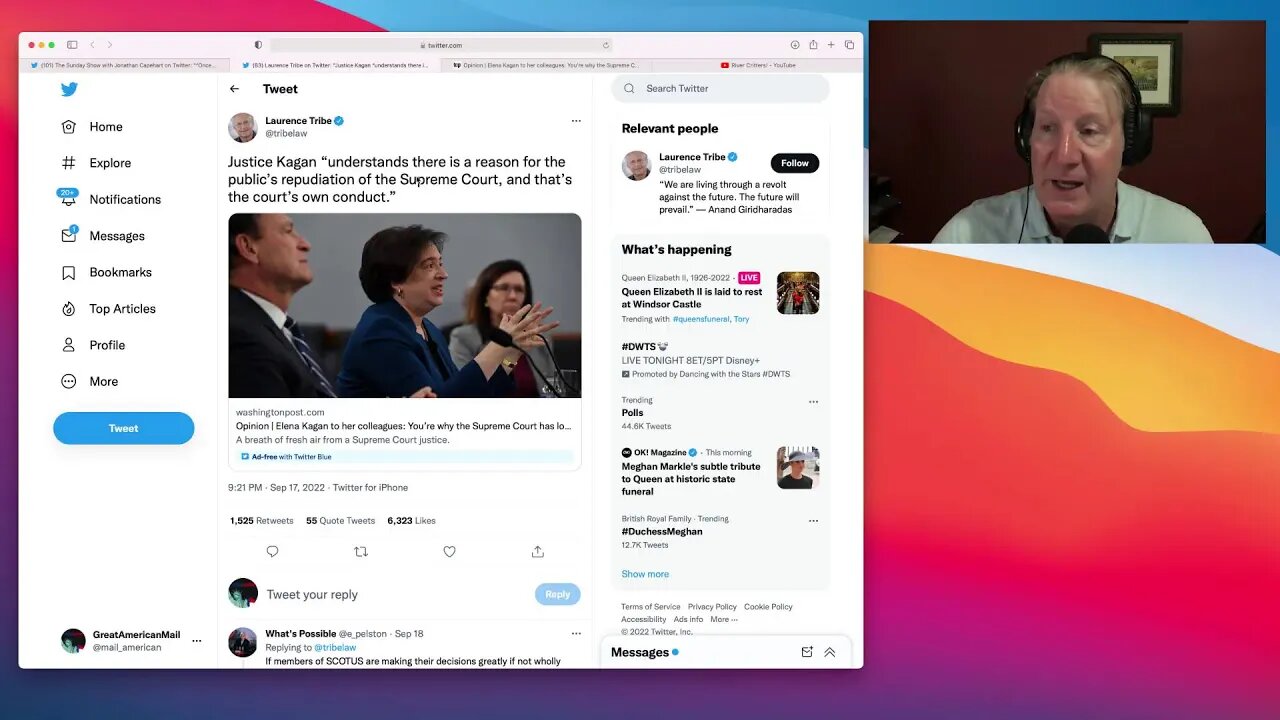Open Notifications in the sidebar
This screenshot has height=720, width=1280.
(110, 199)
